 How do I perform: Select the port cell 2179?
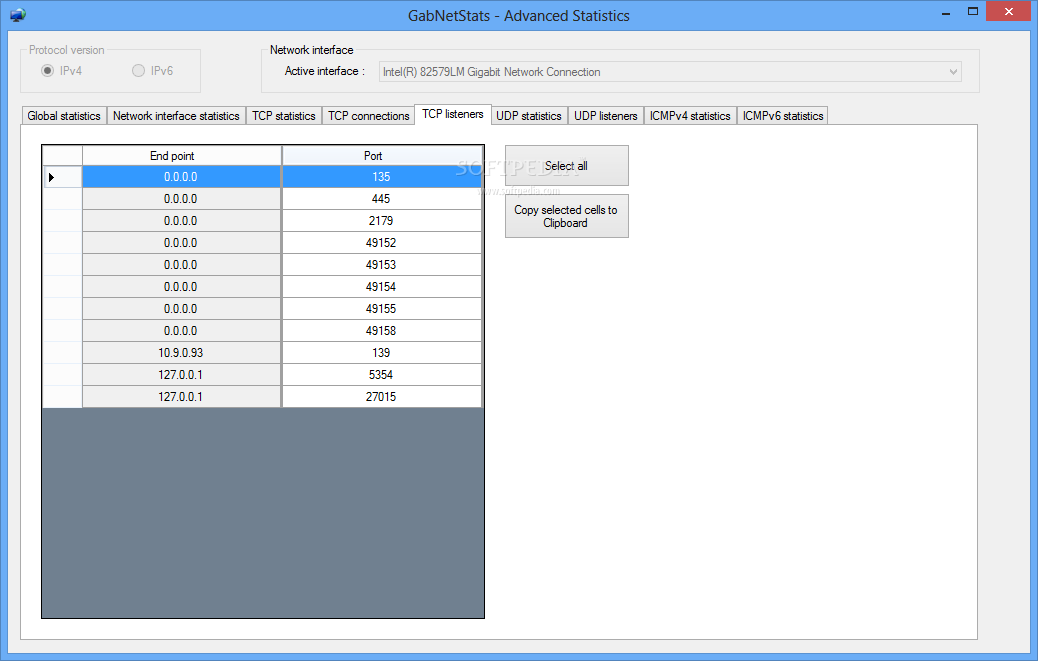(381, 221)
